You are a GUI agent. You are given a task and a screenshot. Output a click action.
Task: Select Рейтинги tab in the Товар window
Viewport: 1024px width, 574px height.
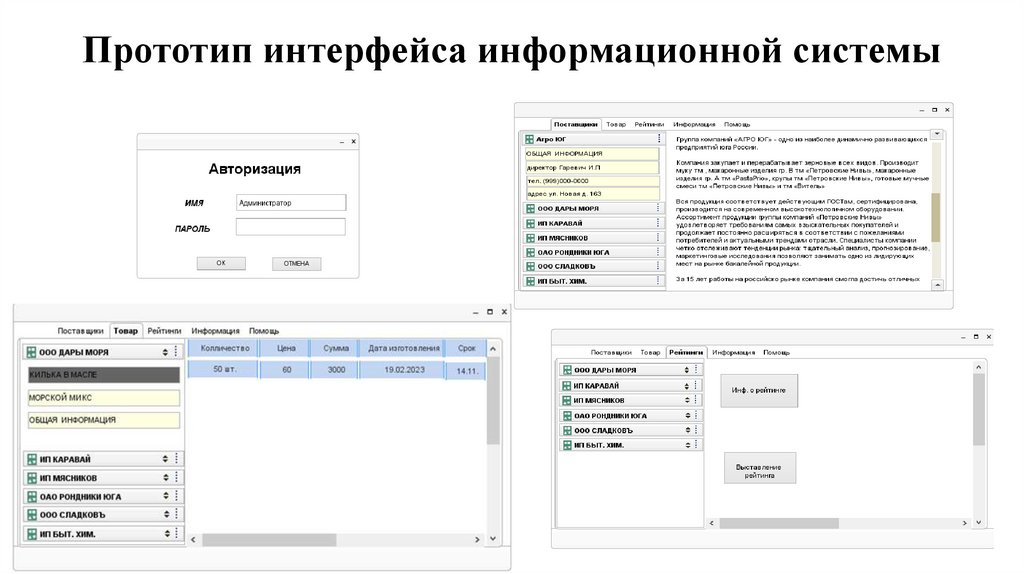pos(165,331)
